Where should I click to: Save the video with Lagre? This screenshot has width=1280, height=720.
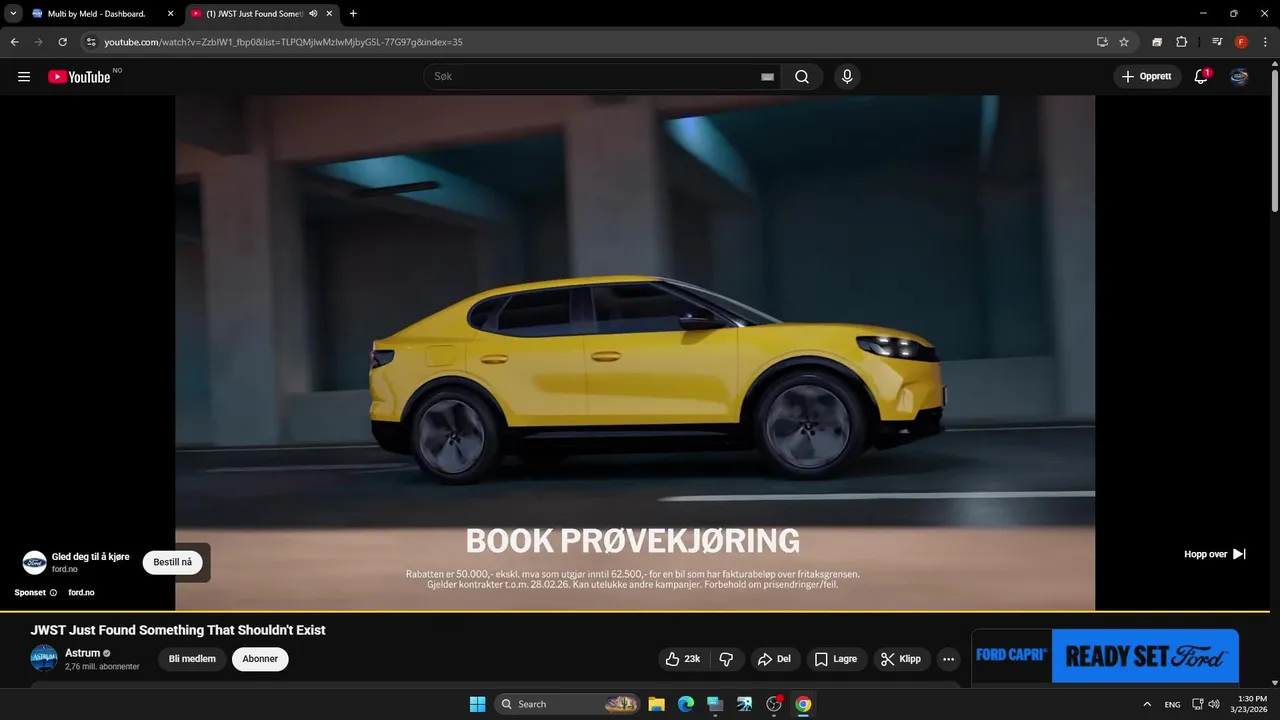836,659
